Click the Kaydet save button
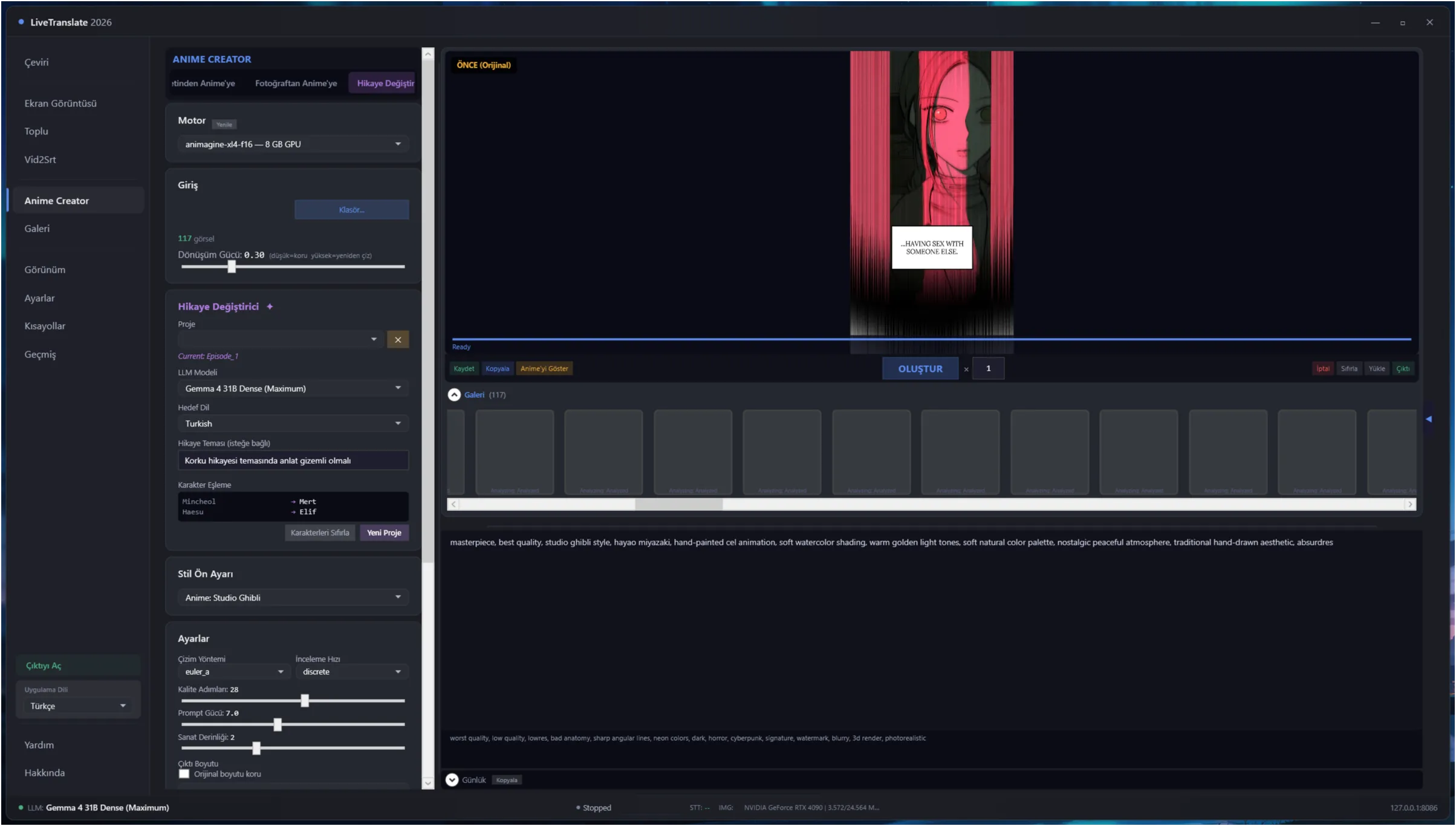 [464, 369]
